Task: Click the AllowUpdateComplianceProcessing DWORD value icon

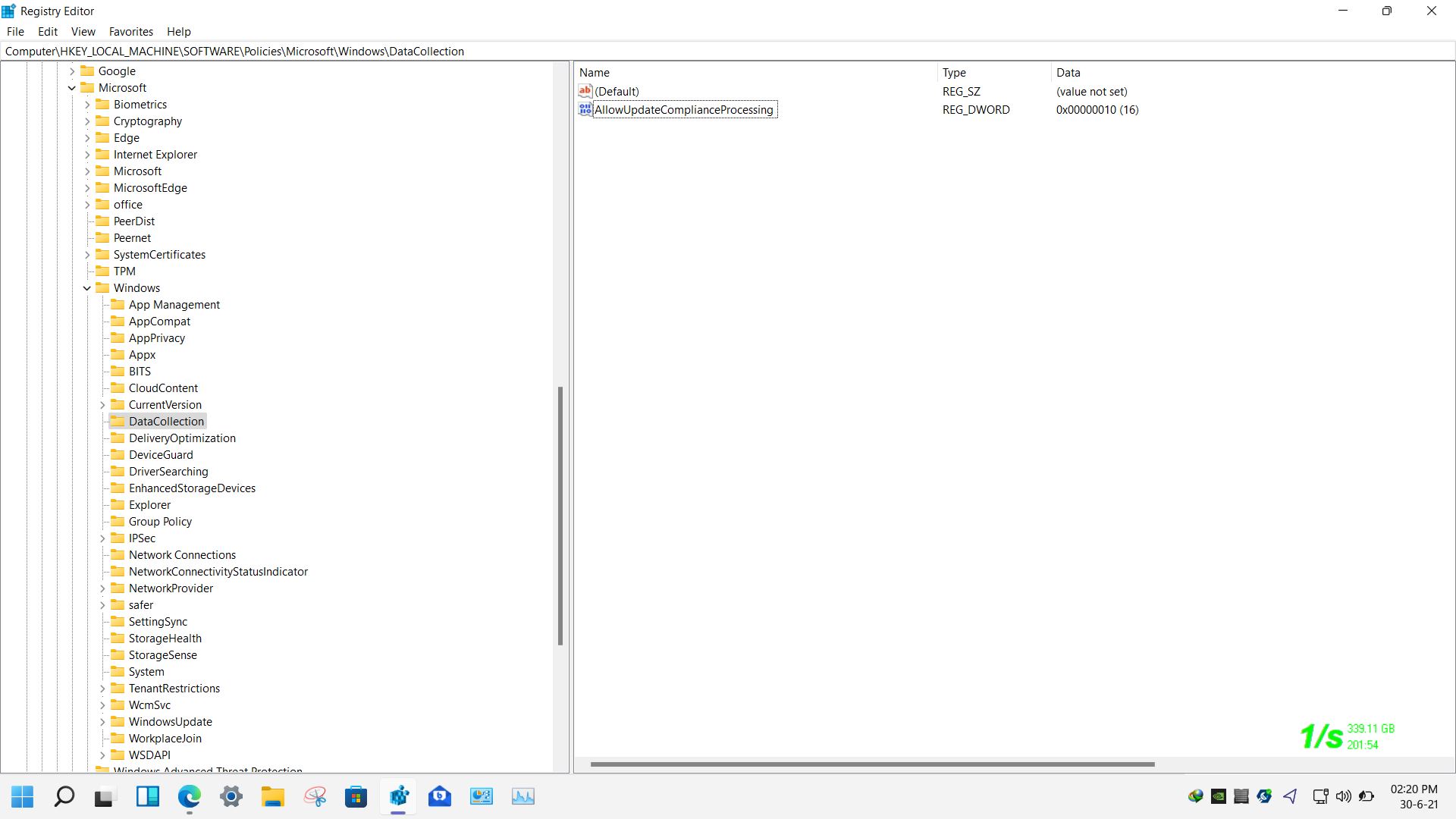Action: (x=585, y=110)
